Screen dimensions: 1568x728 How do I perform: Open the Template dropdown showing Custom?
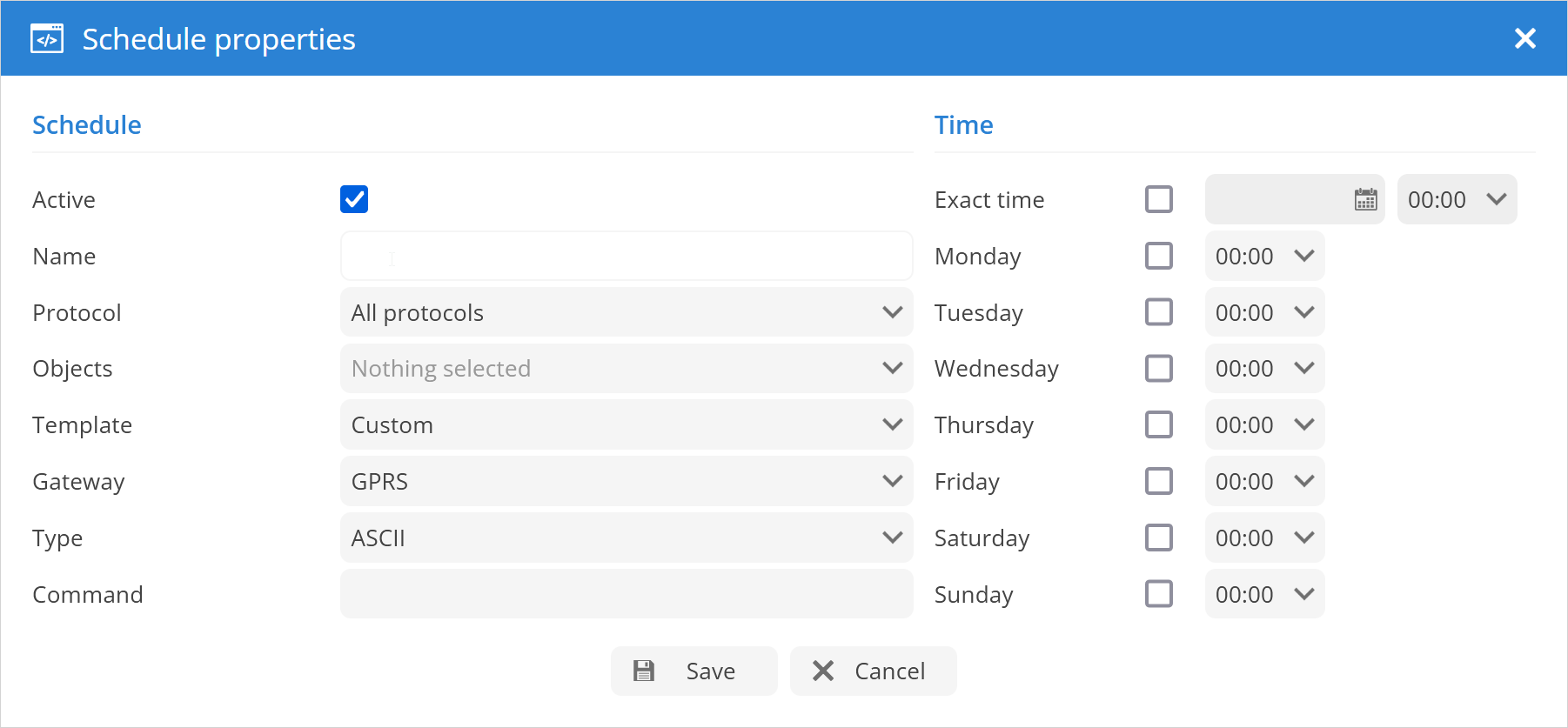[x=626, y=425]
